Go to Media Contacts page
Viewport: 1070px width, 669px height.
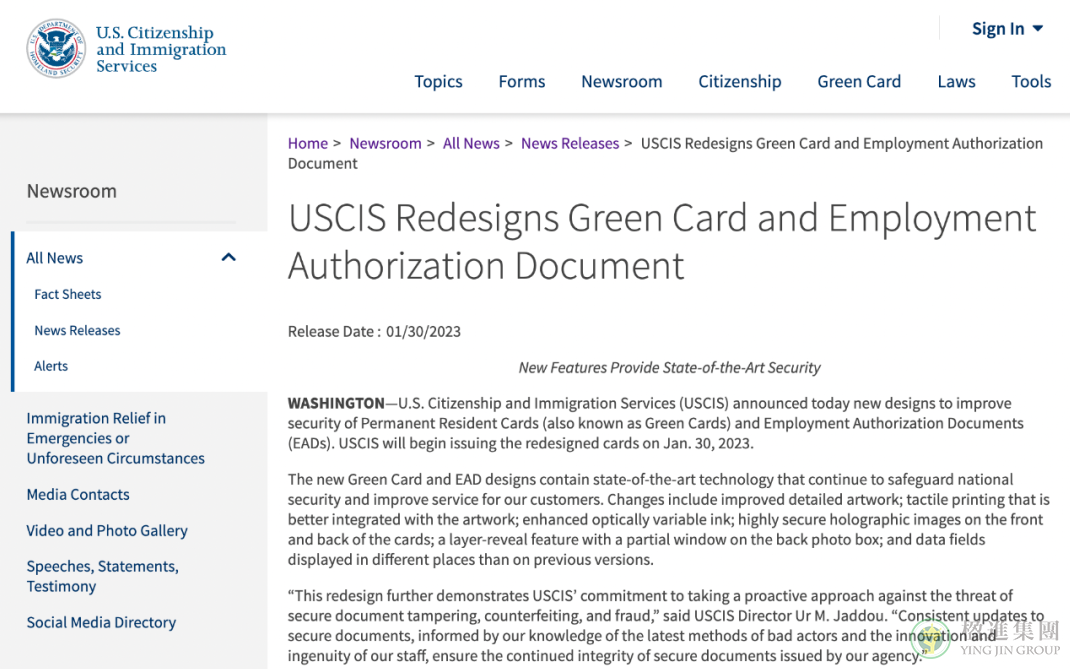tap(78, 494)
